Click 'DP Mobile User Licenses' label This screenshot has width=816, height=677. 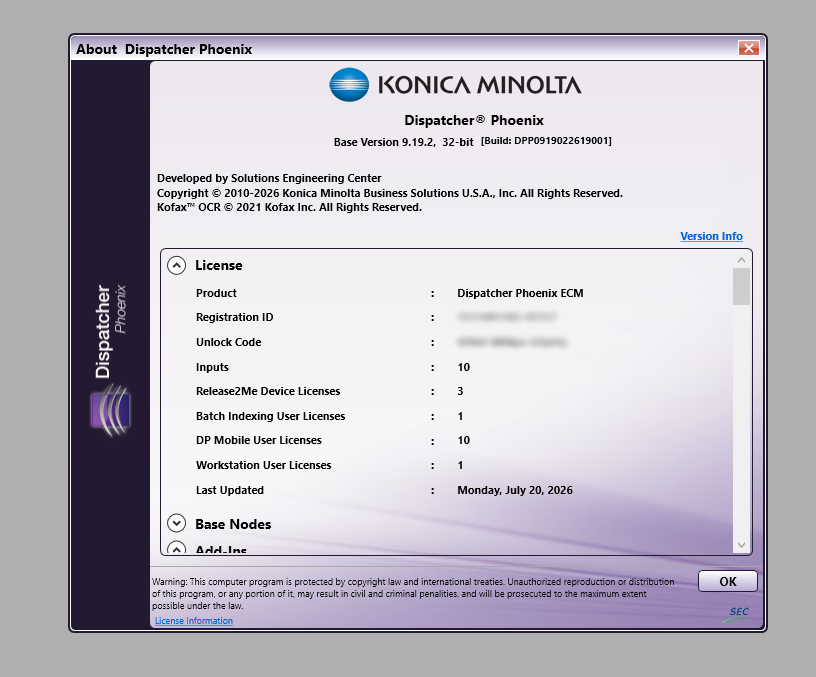point(259,440)
